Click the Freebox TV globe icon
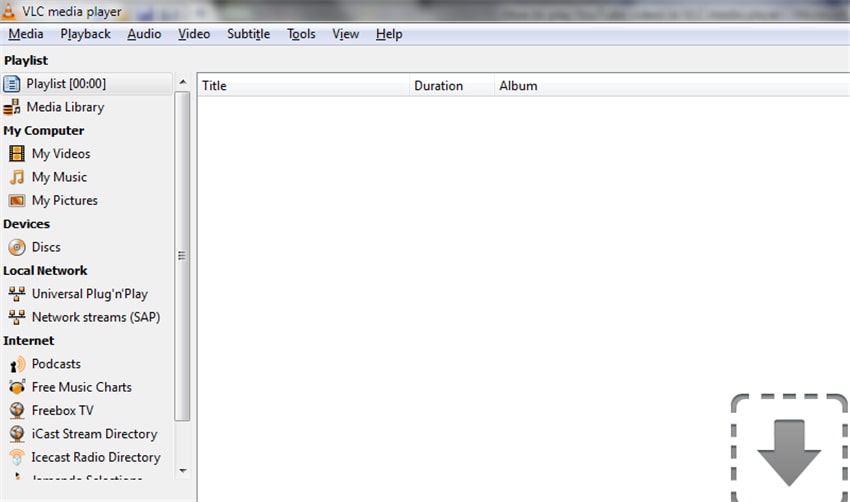The image size is (850, 502). click(17, 410)
